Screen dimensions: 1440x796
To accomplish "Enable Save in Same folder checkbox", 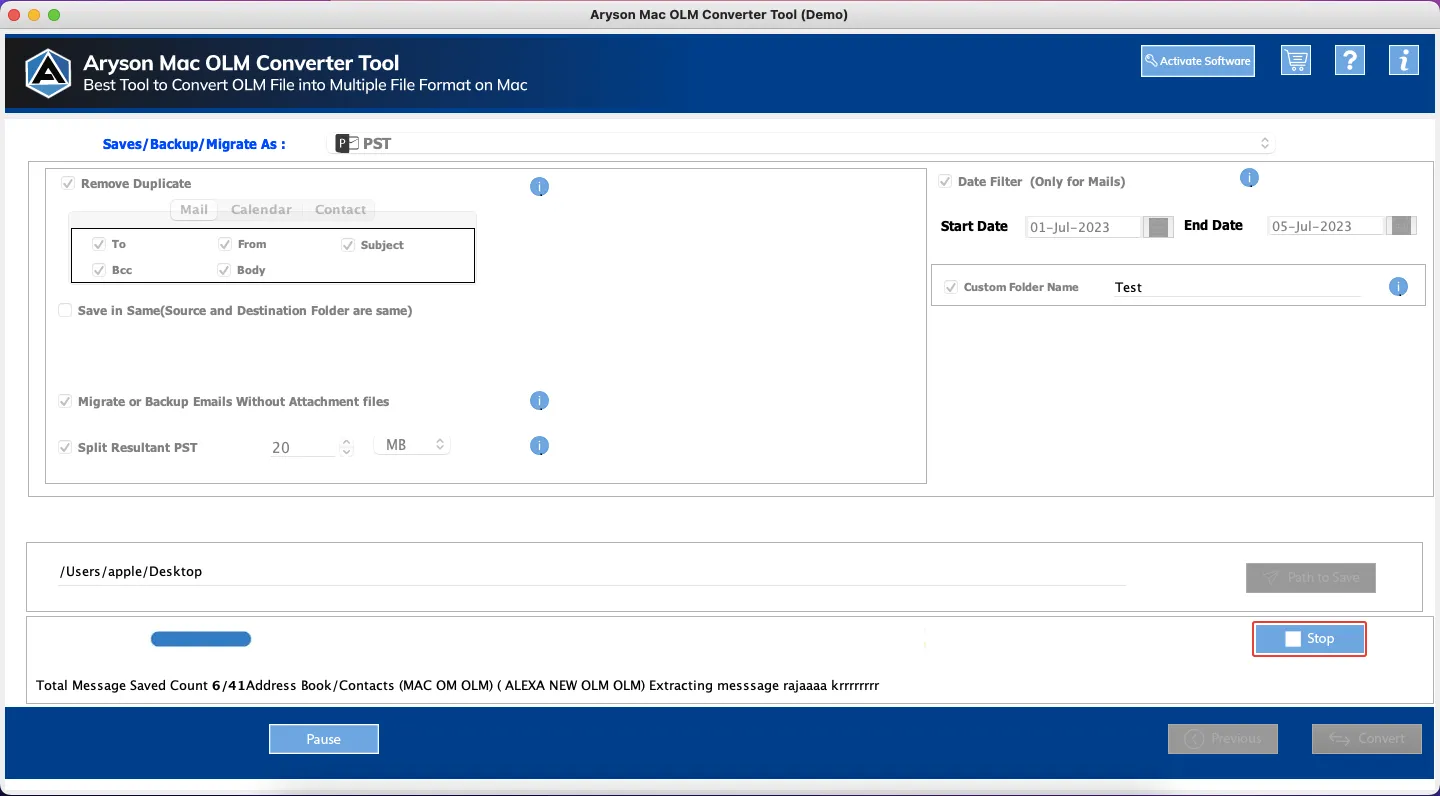I will pyautogui.click(x=65, y=311).
